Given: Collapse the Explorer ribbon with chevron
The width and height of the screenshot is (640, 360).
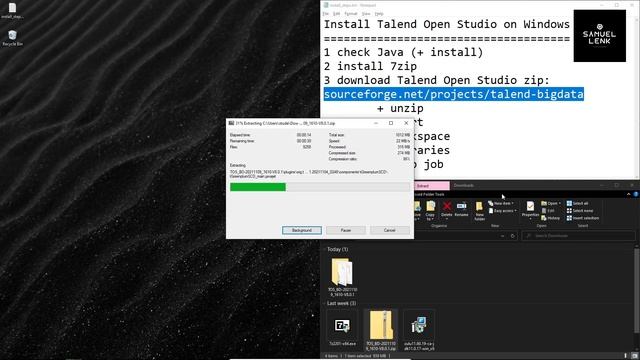Looking at the screenshot, I should (629, 194).
